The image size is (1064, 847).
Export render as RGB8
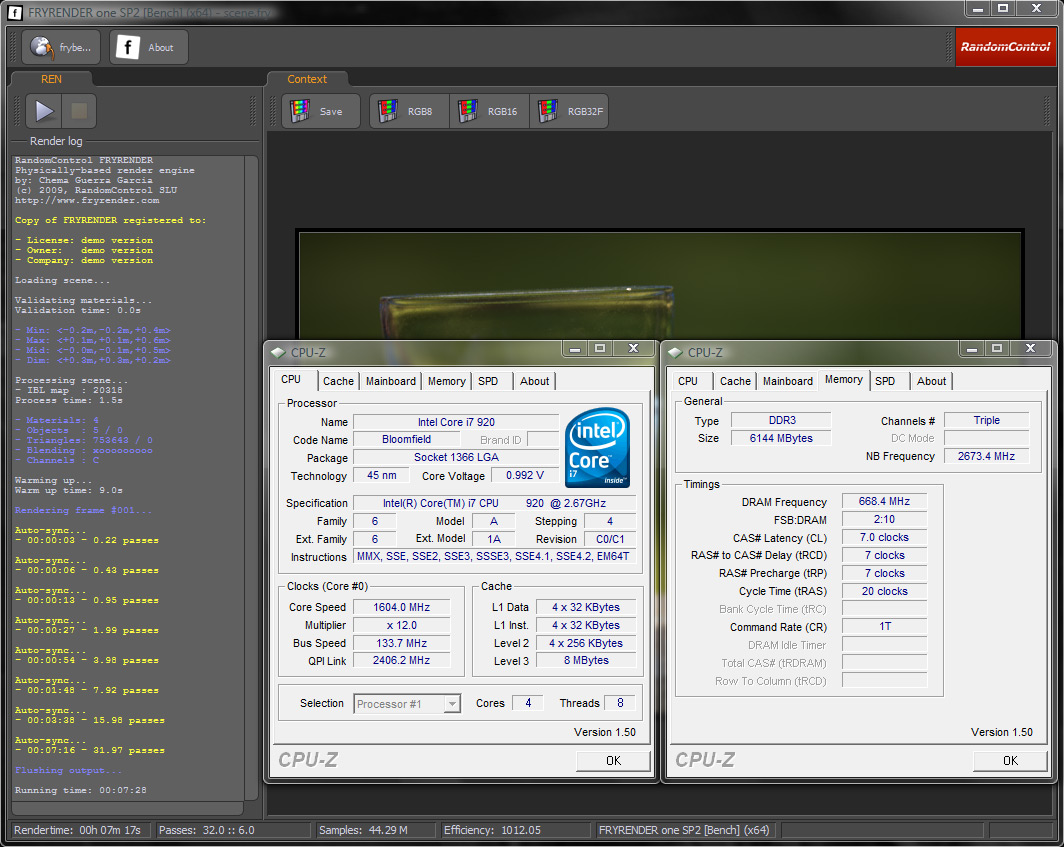[x=409, y=111]
